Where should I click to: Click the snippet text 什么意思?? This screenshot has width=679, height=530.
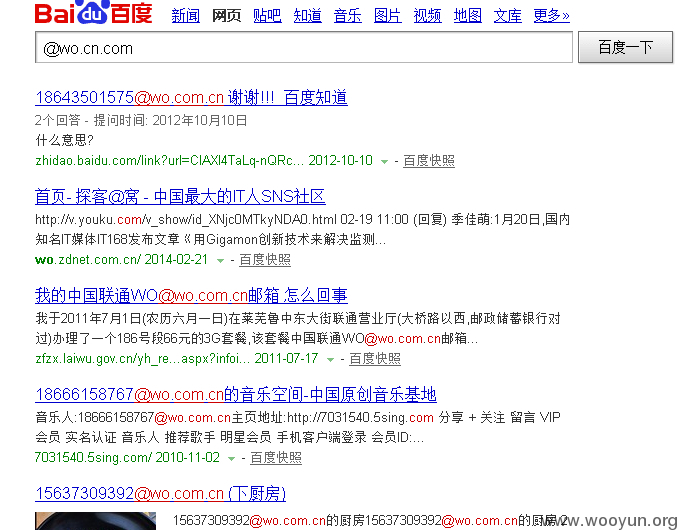[x=64, y=140]
